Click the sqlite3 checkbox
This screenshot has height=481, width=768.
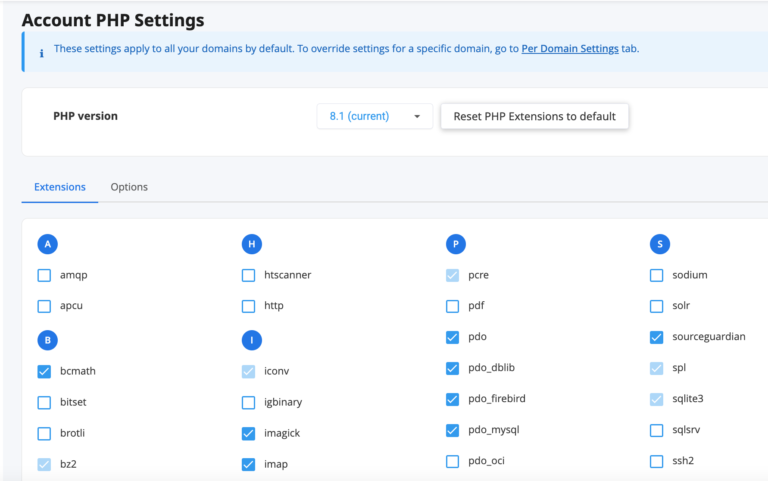[656, 399]
